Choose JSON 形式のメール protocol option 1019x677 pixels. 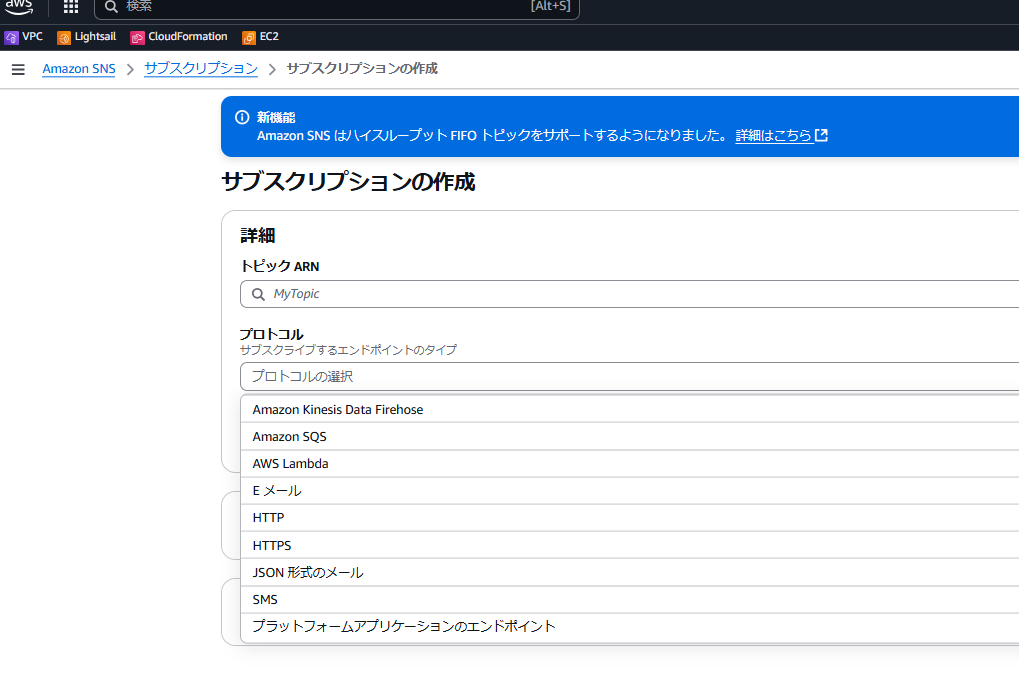(x=629, y=572)
